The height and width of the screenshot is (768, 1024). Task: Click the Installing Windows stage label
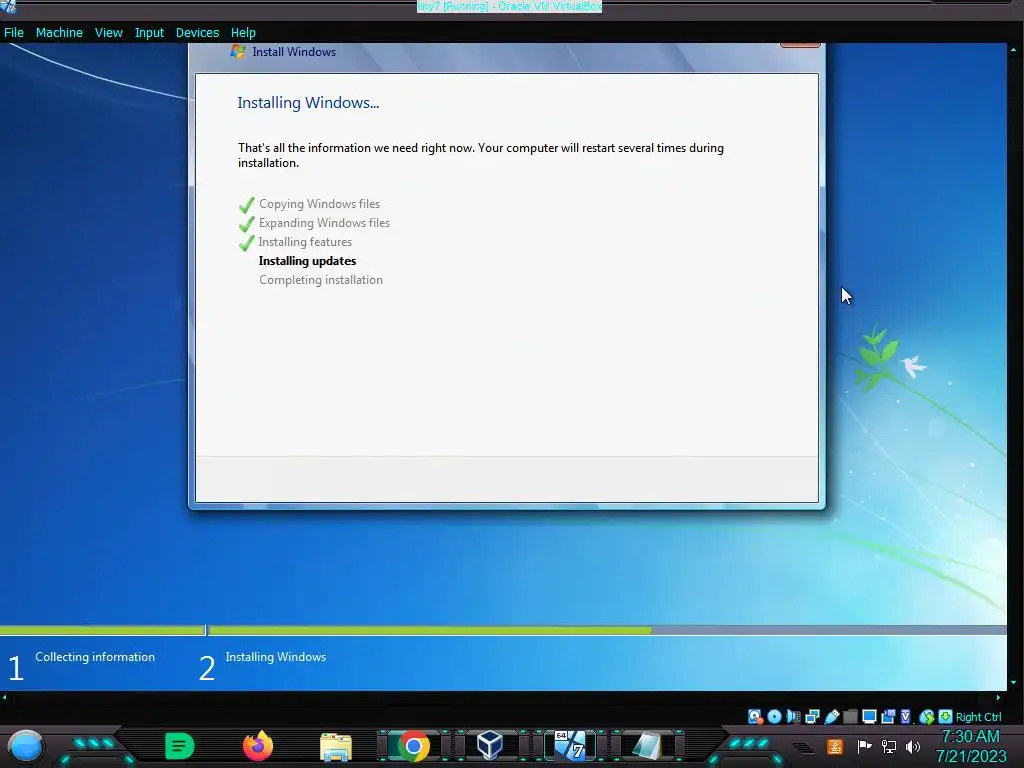(x=276, y=657)
